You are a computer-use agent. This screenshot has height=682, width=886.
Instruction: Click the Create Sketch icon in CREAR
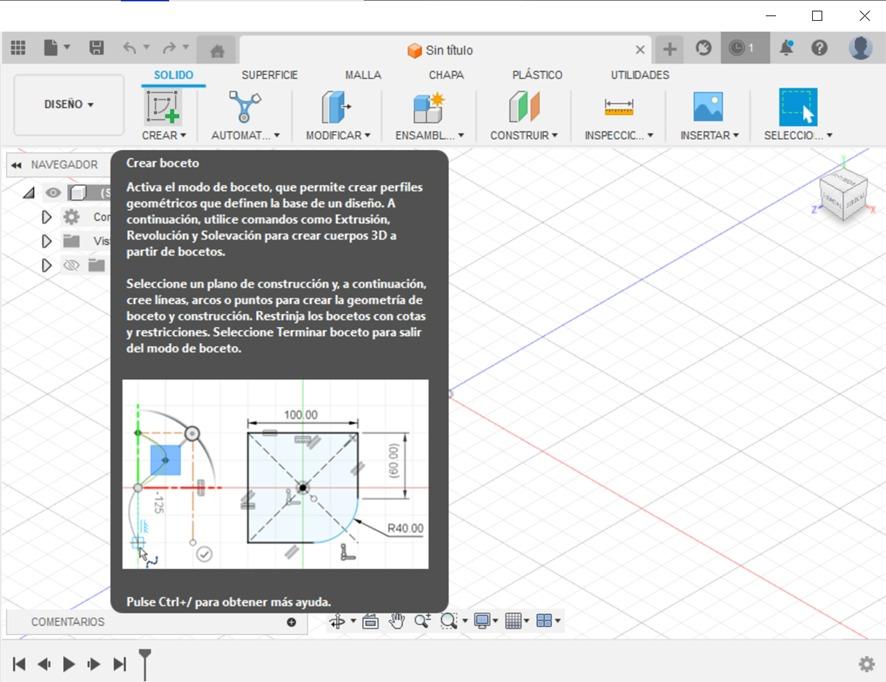pos(163,107)
